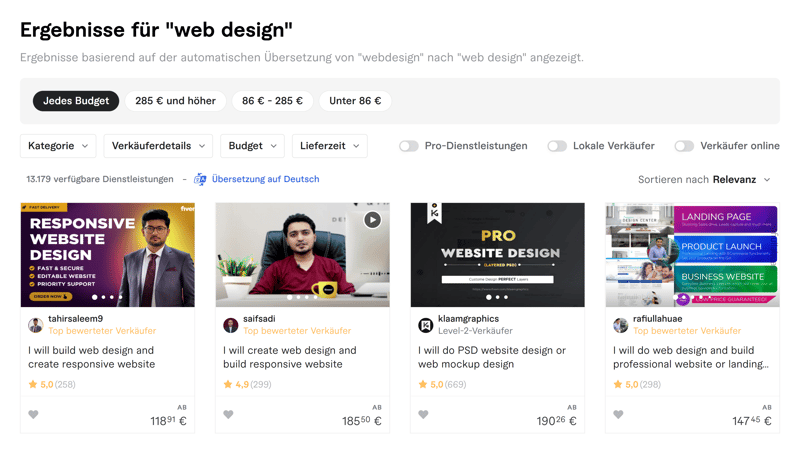Open the Responsive Website Design thumbnail
Screen dimensions: 800x450
(x=107, y=255)
